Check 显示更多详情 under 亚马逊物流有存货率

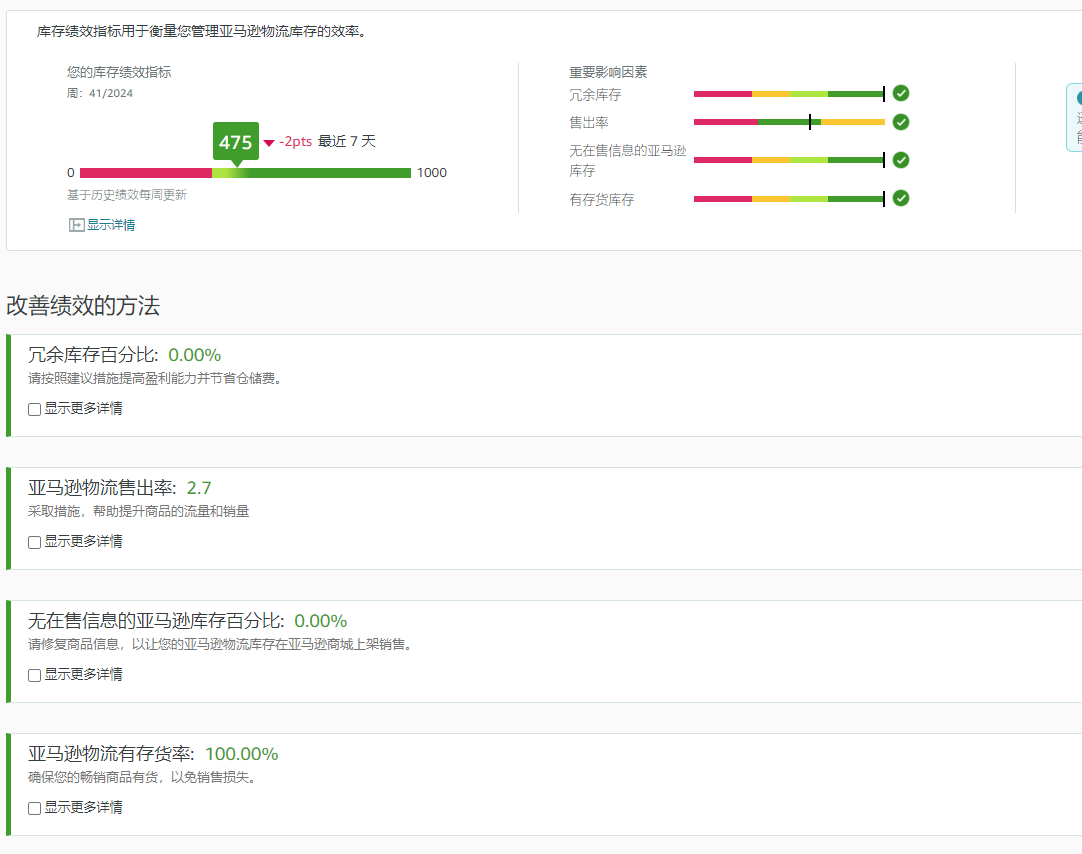pyautogui.click(x=35, y=808)
